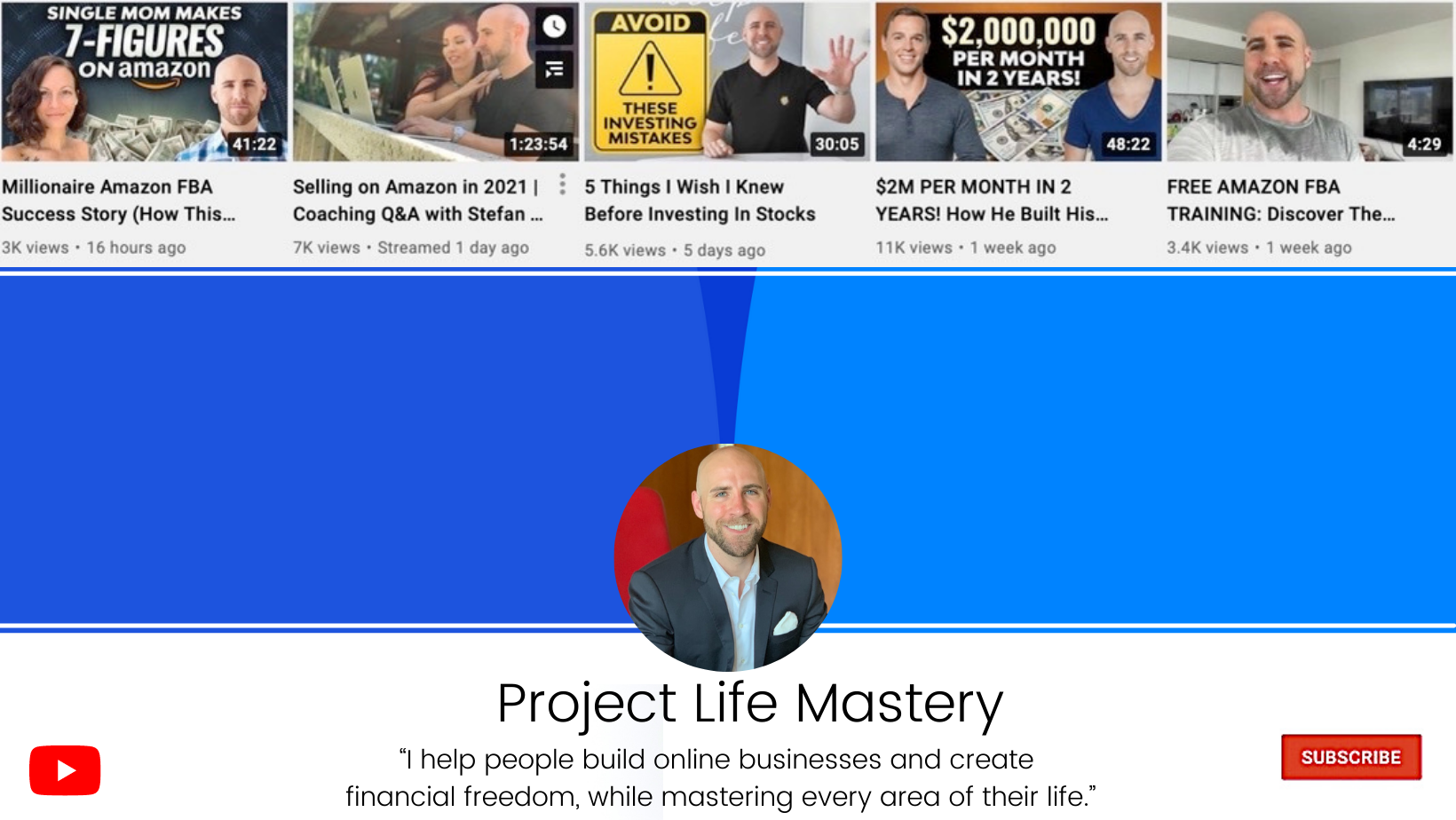Click title 5 Things I Wish I Knew
This screenshot has height=820, width=1456.
click(700, 201)
